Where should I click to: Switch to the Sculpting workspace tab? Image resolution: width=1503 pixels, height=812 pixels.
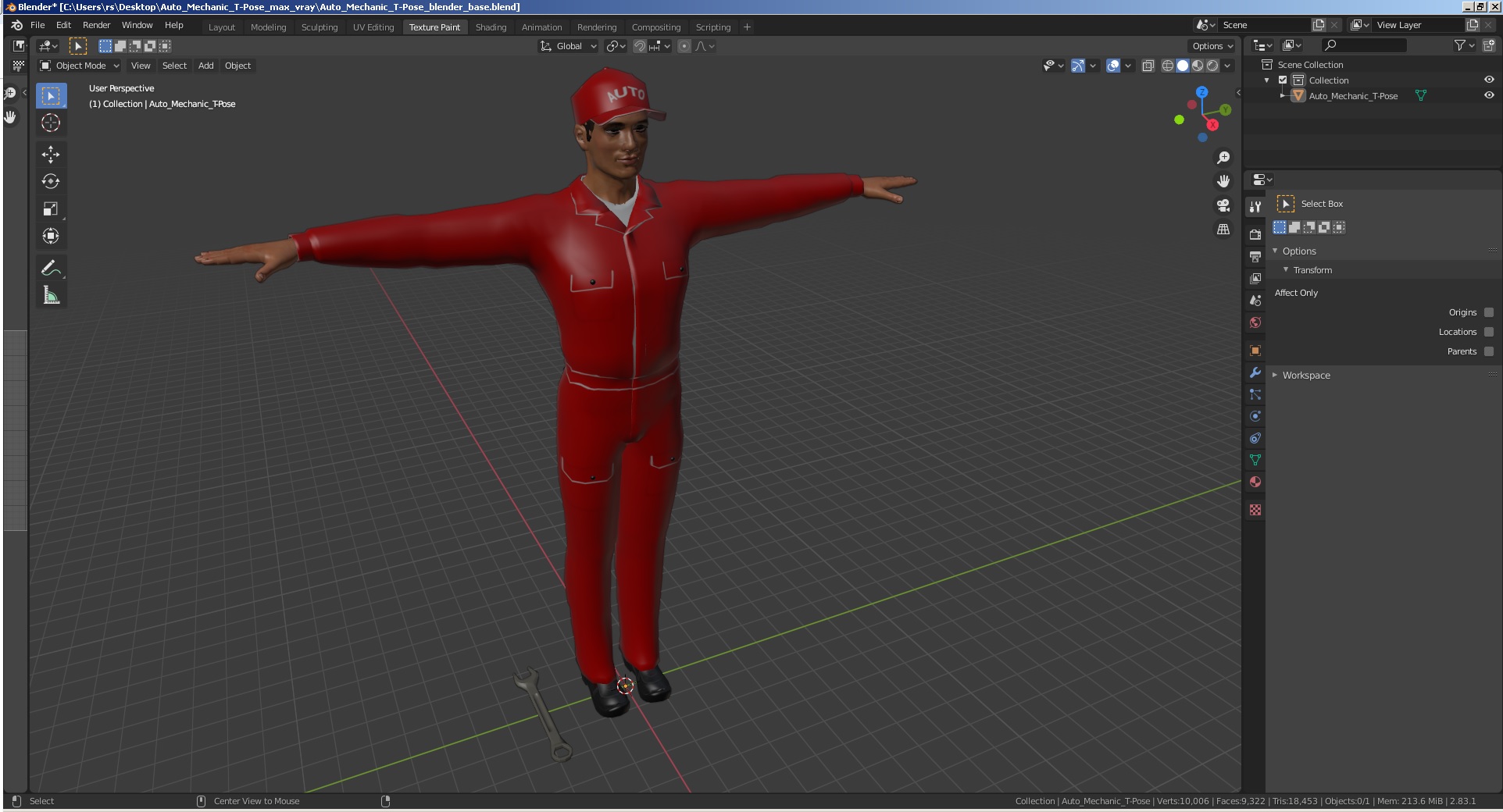coord(320,27)
